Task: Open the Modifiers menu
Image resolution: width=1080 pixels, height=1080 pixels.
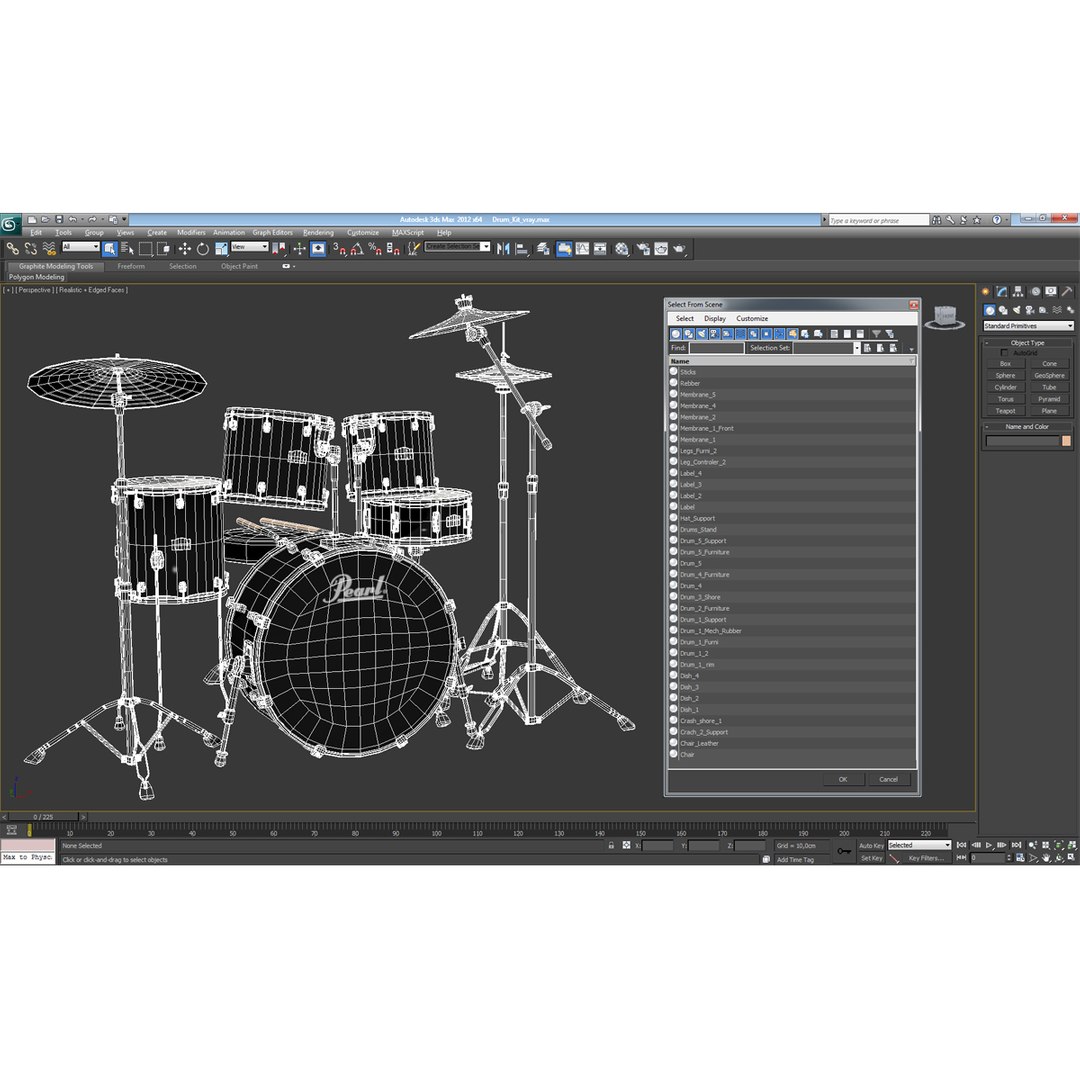Action: click(x=191, y=232)
